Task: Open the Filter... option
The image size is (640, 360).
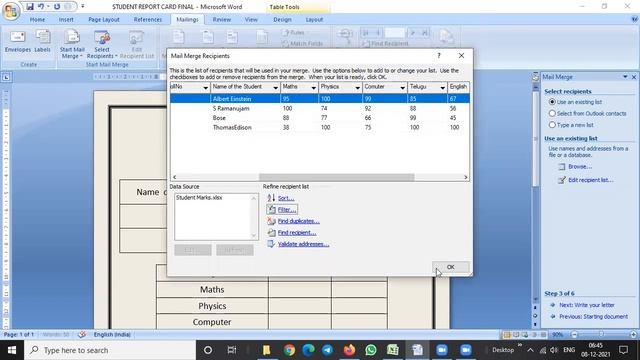Action: 286,209
